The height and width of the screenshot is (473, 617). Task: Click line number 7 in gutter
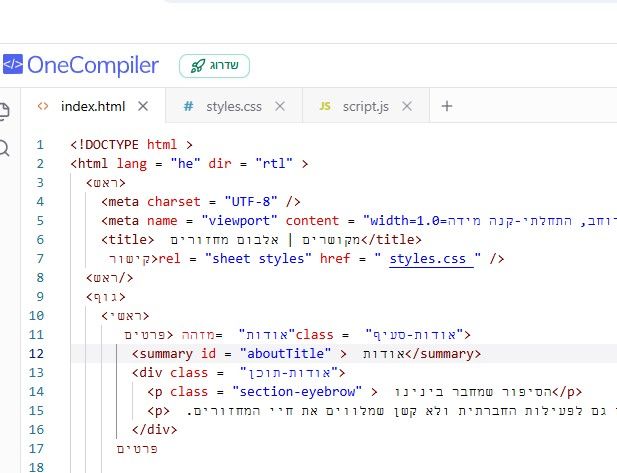point(40,259)
